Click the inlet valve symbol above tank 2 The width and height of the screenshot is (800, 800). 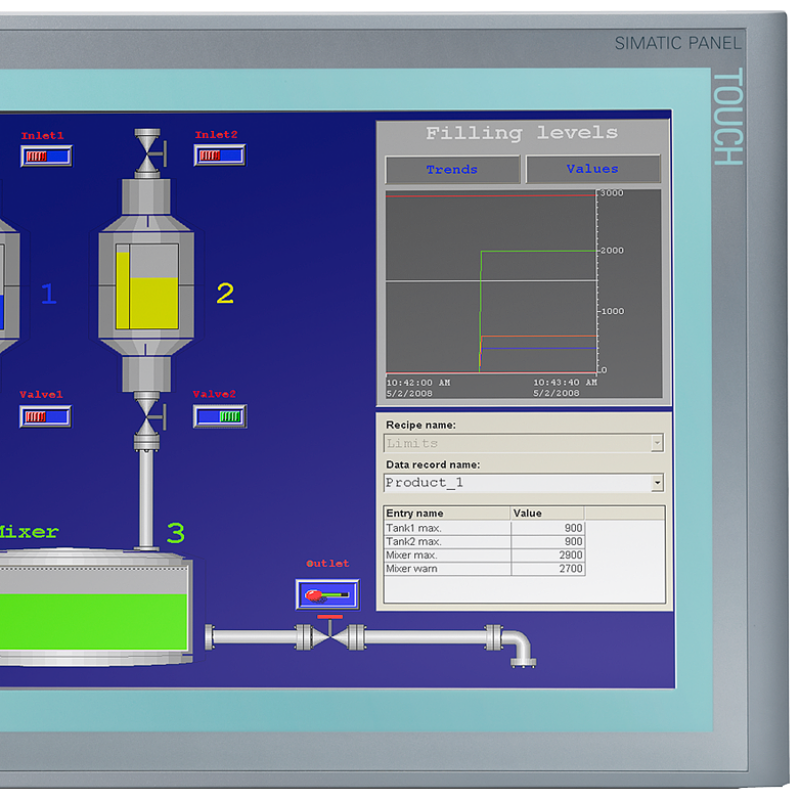coord(148,150)
